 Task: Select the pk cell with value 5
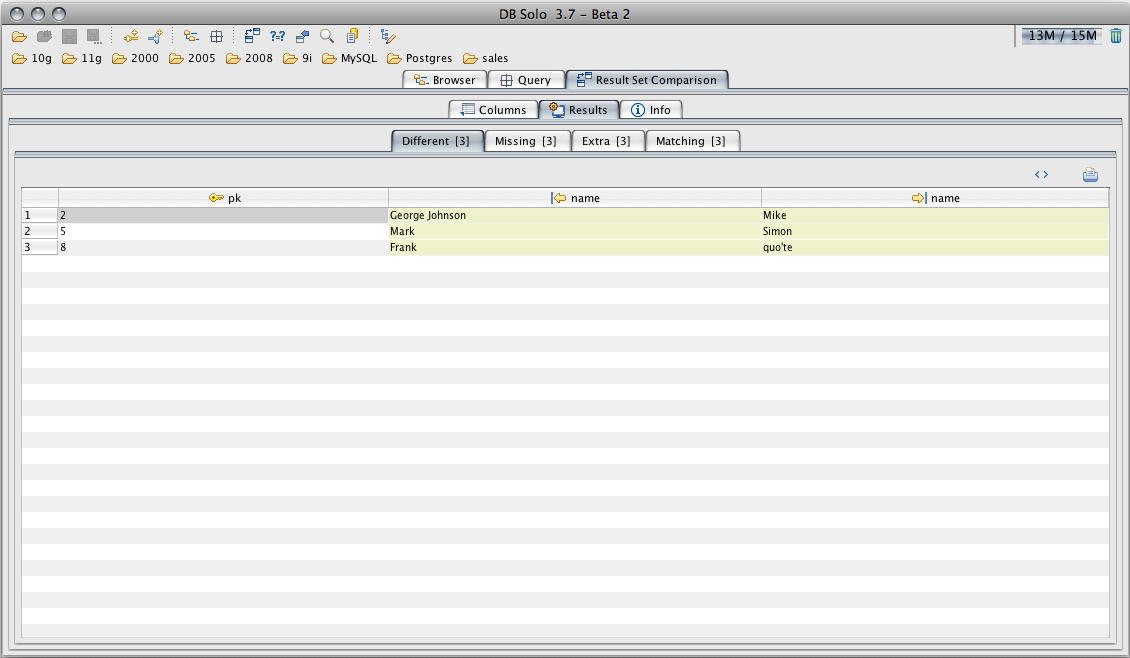point(223,231)
